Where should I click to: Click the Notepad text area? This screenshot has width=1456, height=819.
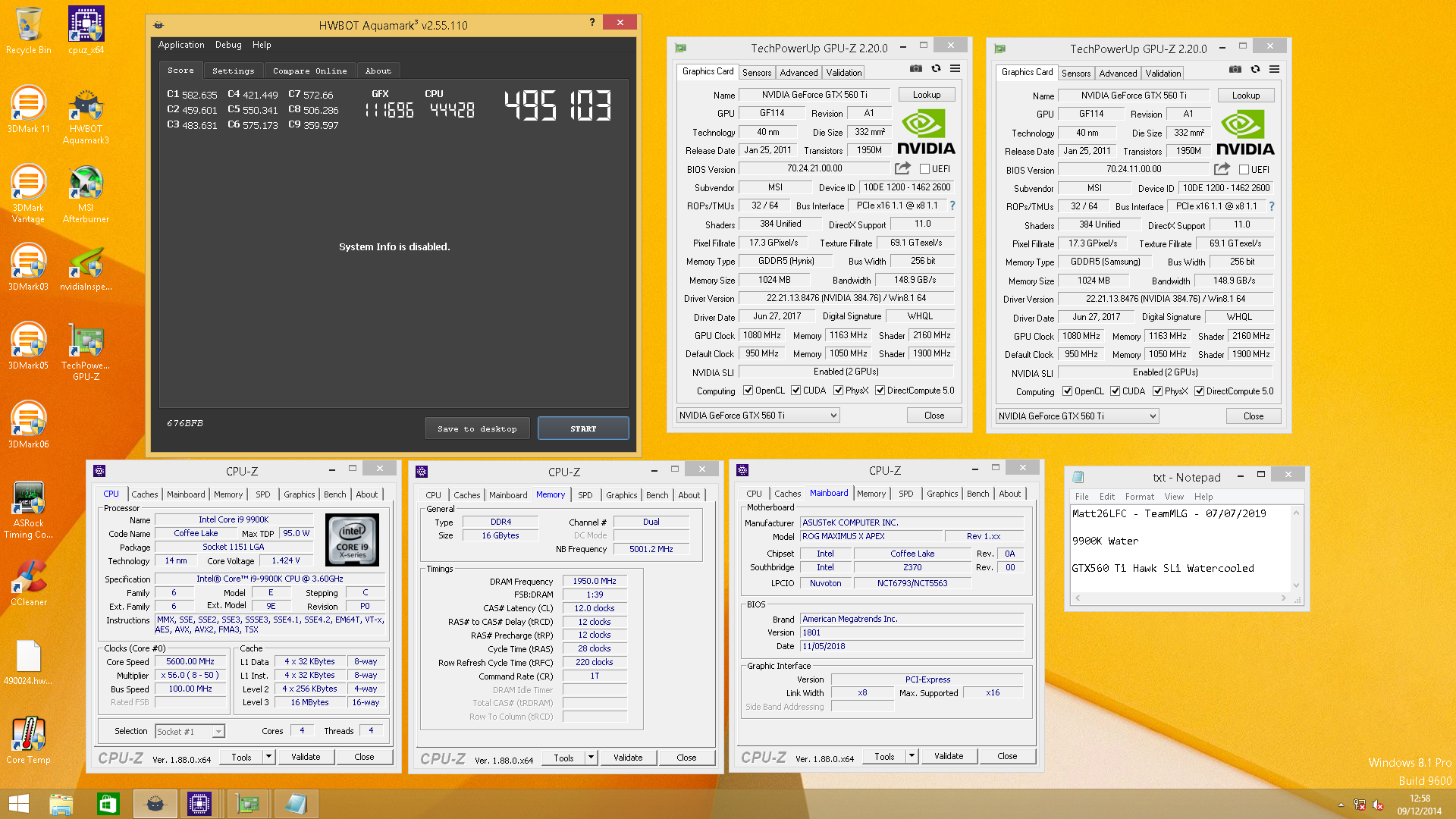[1180, 548]
